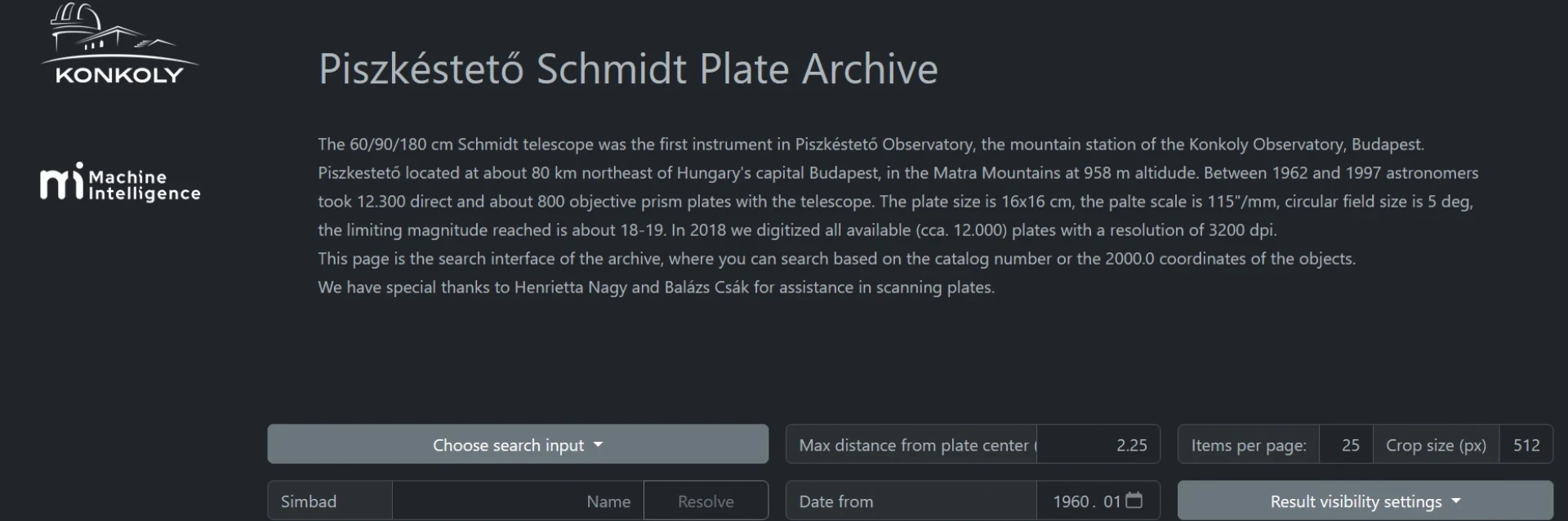
Task: Click the Max distance from plate center label
Action: click(x=912, y=445)
